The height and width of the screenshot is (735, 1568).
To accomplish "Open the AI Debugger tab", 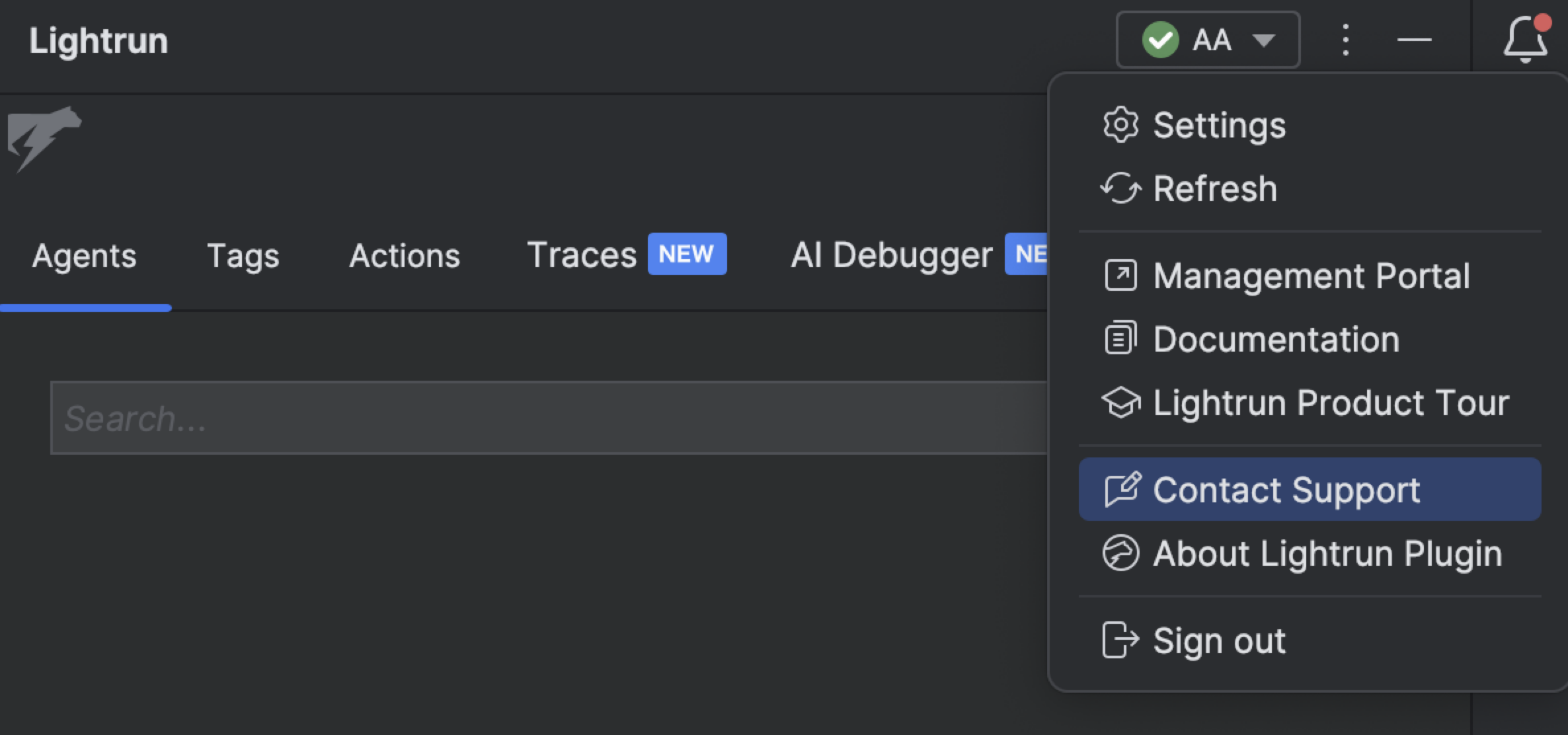I will point(891,256).
